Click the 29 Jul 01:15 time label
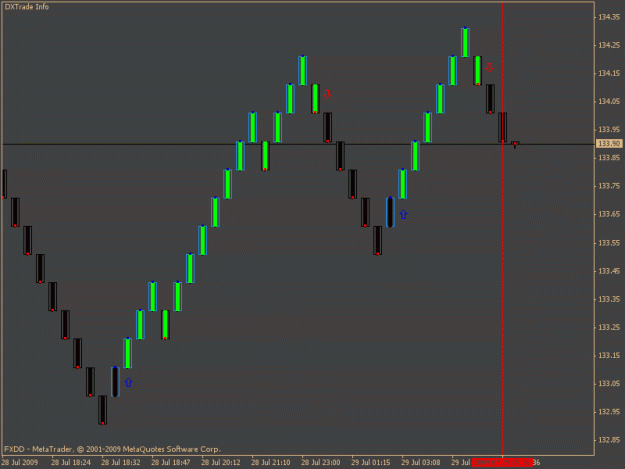Image resolution: width=625 pixels, height=469 pixels. coord(371,463)
